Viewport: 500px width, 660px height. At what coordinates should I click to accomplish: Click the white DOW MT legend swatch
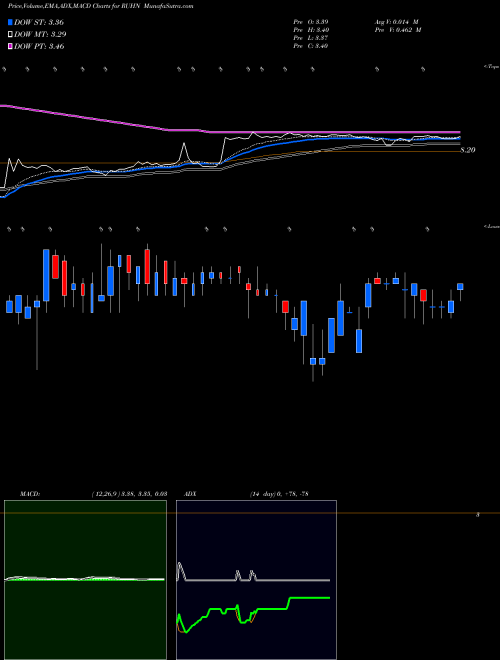point(10,35)
